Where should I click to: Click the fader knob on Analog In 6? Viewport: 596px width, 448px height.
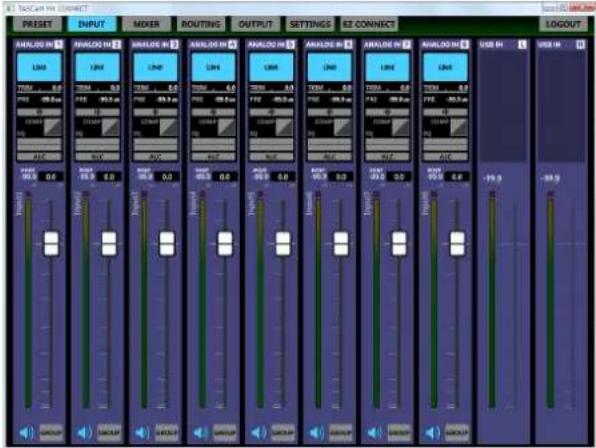coord(341,244)
